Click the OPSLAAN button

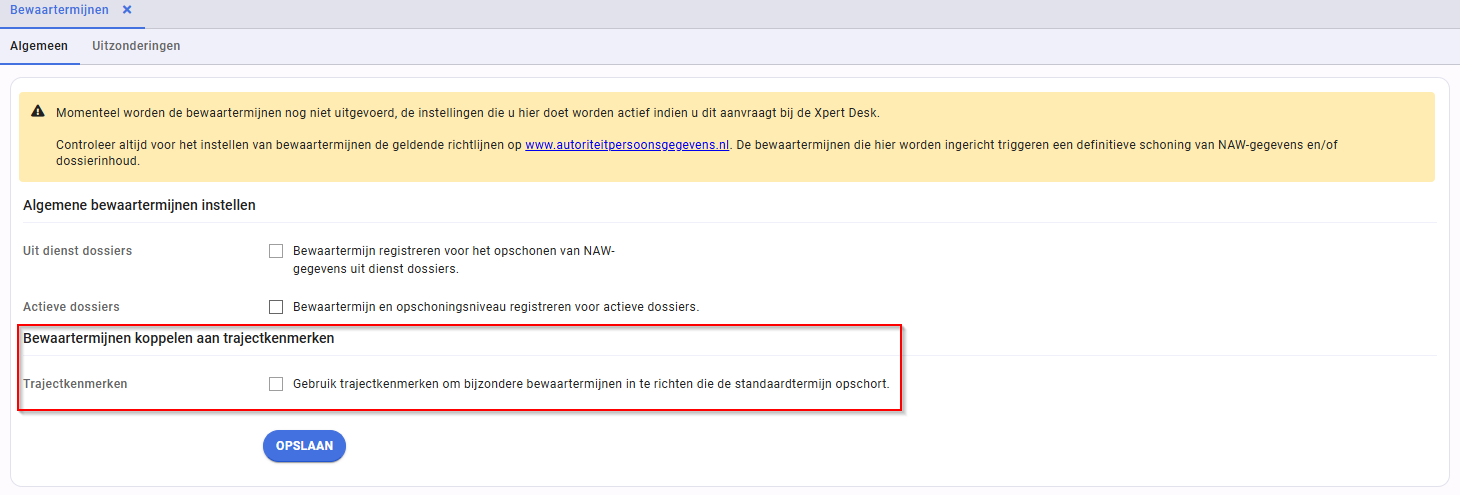pyautogui.click(x=304, y=446)
